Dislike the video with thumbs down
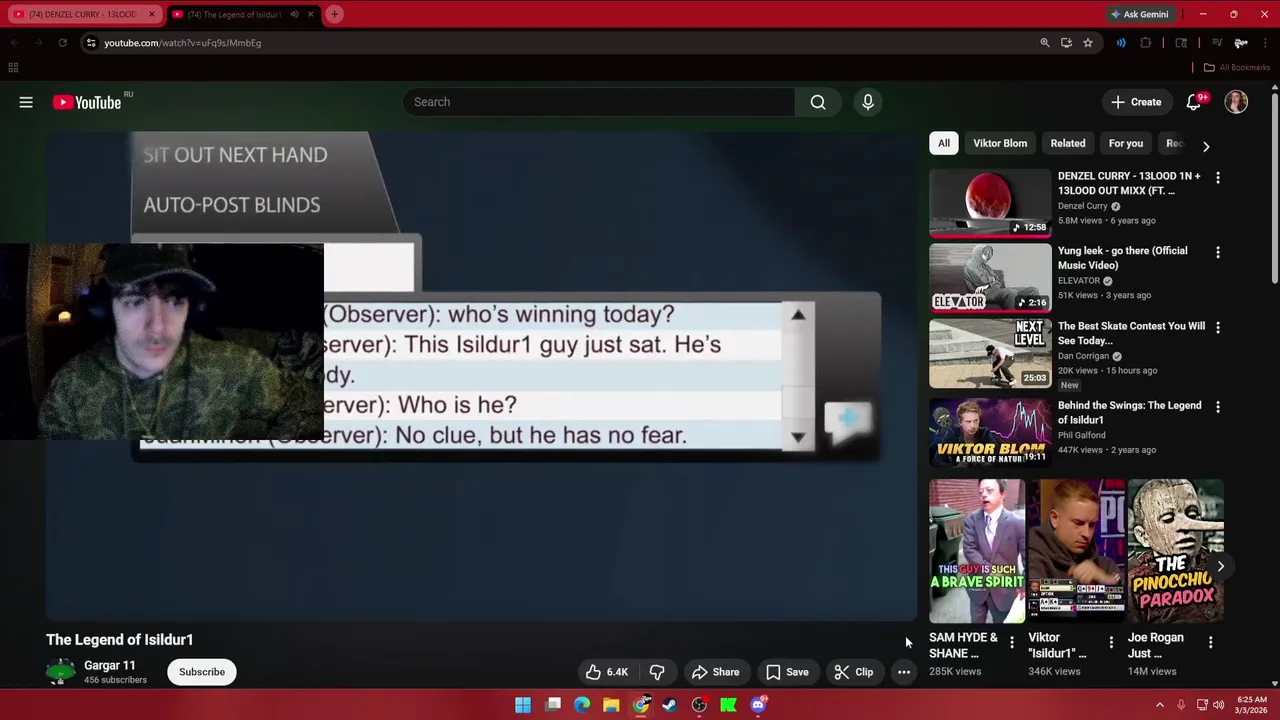1280x720 pixels. point(657,672)
